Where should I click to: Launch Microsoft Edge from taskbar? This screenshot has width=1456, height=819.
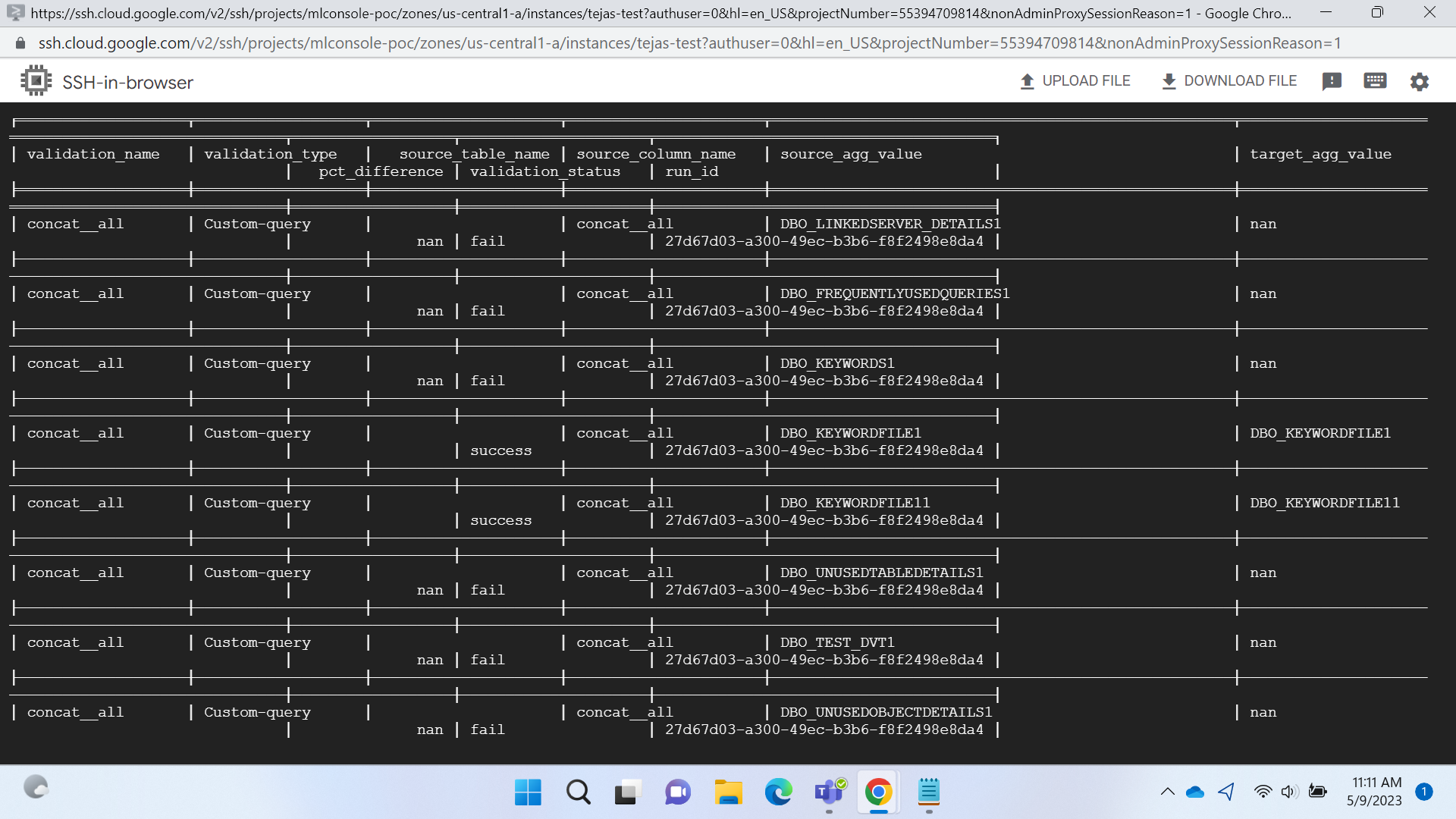coord(778,792)
